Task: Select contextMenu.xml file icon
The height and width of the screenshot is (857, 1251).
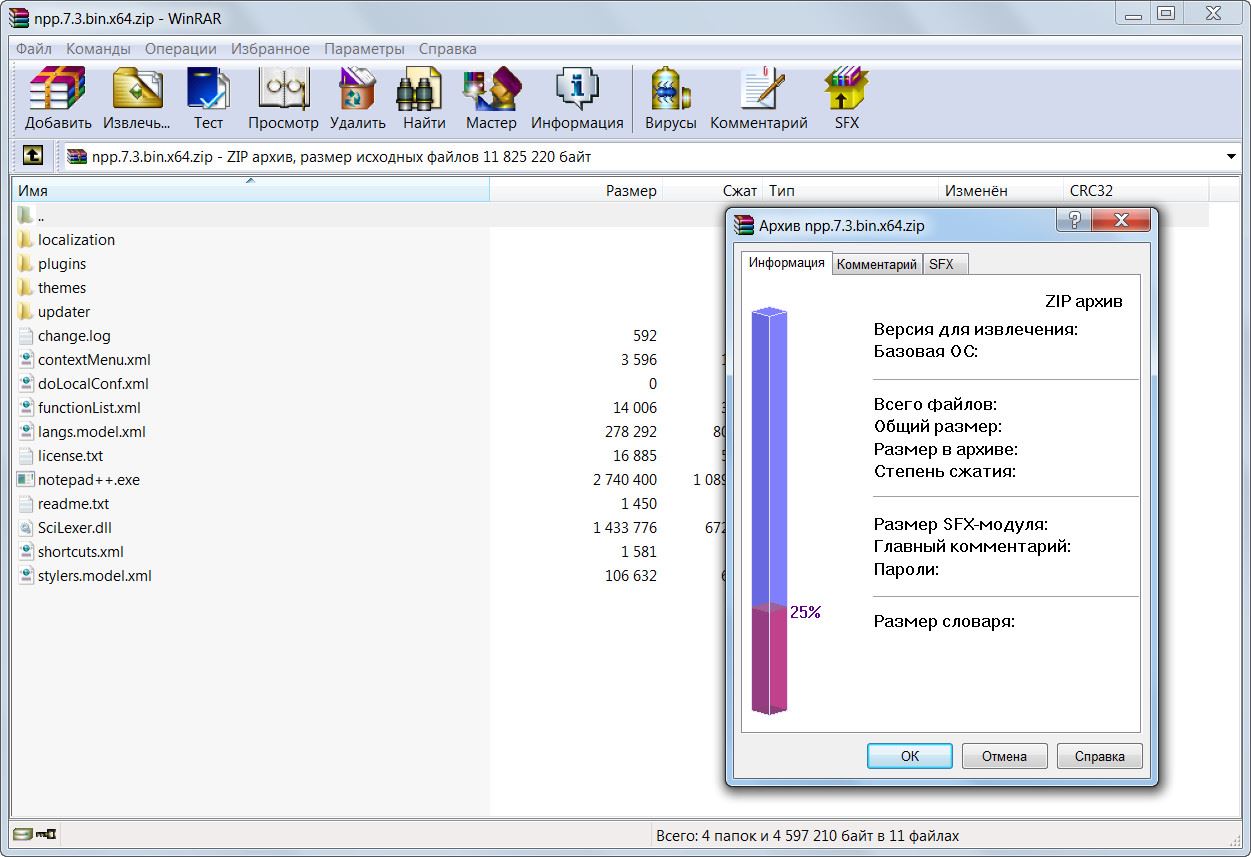Action: coord(26,359)
